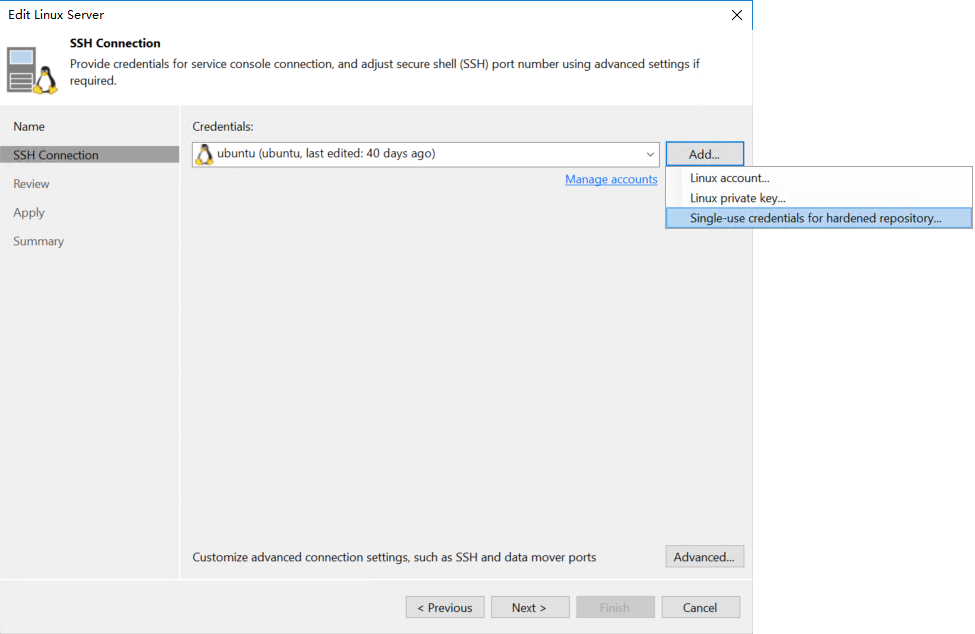
Task: Click the 'Customize advanced connection settings' text
Action: click(x=394, y=557)
